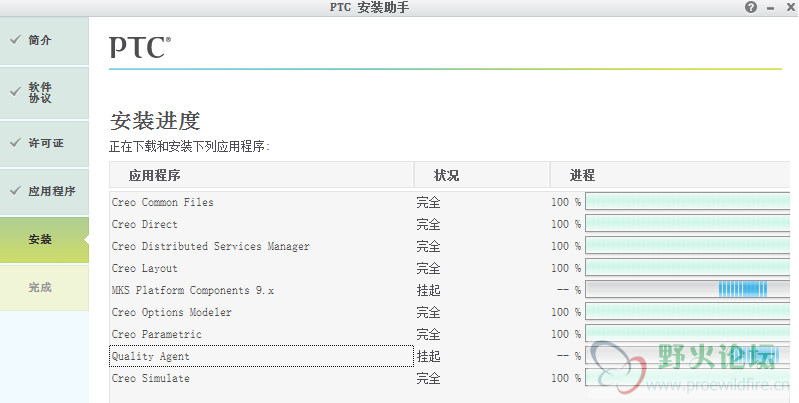Click 完全 status of Creo Parametric
The width and height of the screenshot is (799, 403).
428,334
